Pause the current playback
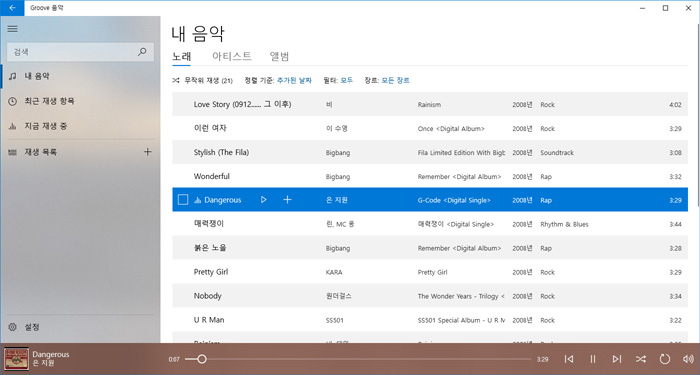 [x=593, y=359]
